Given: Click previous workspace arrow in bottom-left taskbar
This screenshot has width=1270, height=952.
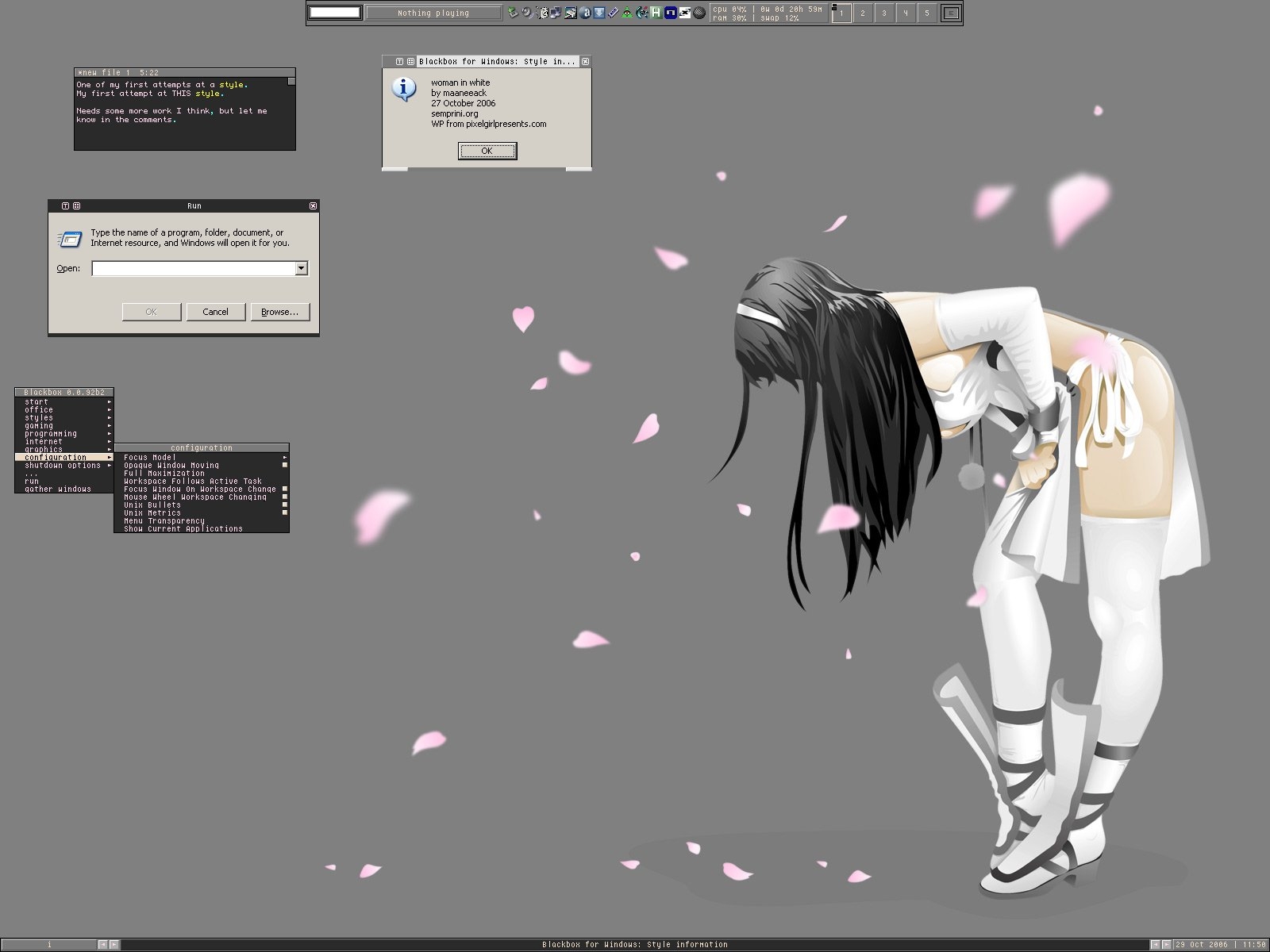Looking at the screenshot, I should click(x=103, y=944).
